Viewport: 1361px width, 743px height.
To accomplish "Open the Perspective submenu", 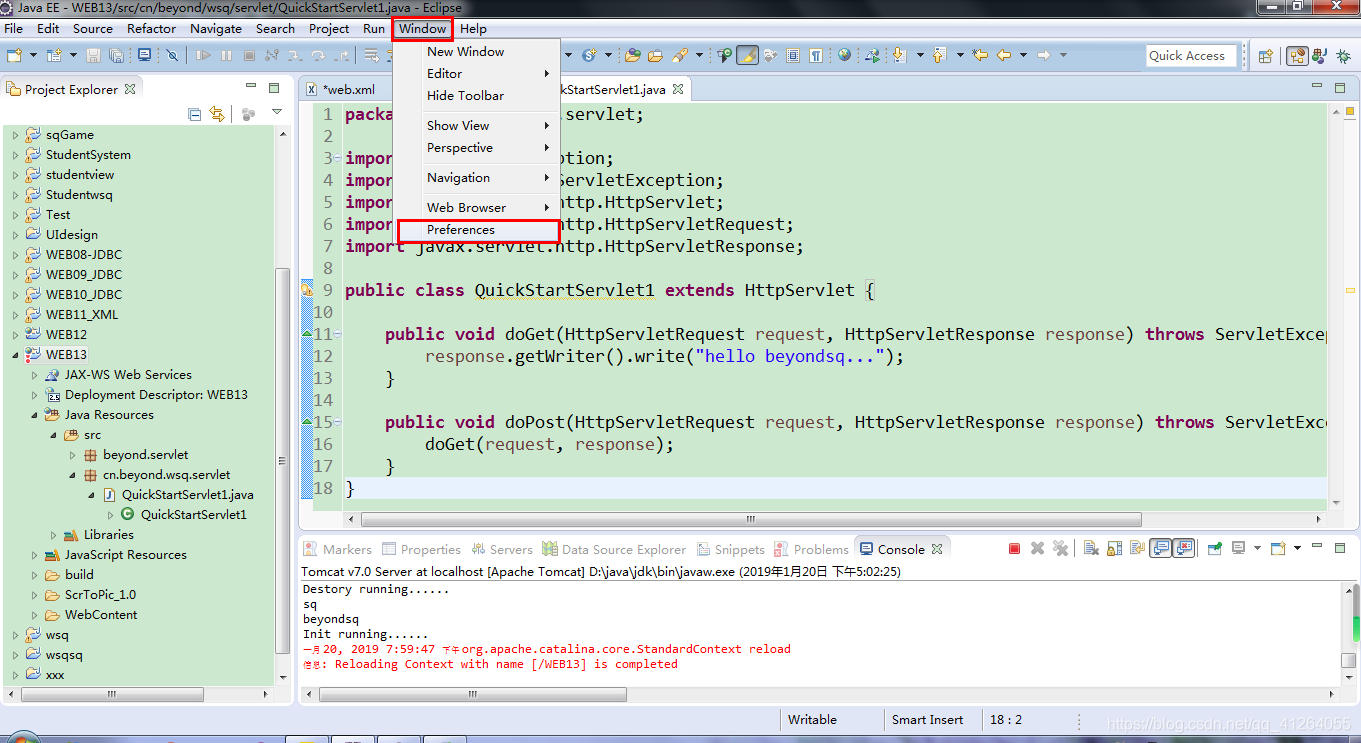I will pyautogui.click(x=476, y=148).
